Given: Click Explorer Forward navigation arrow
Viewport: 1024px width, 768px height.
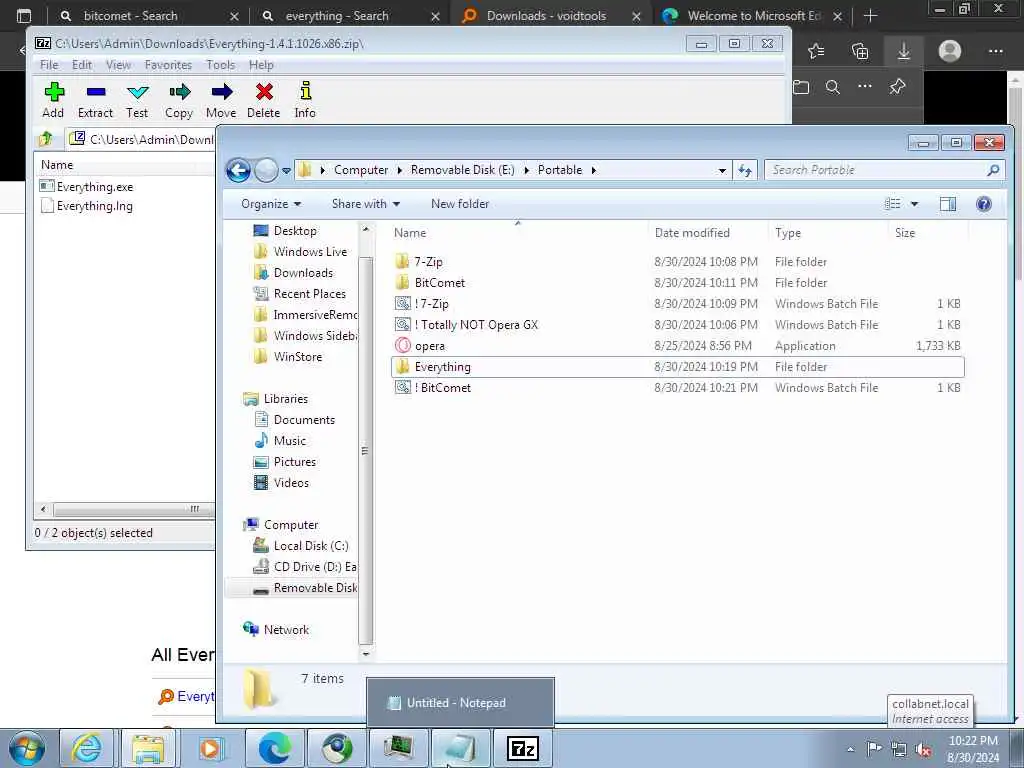Looking at the screenshot, I should tap(266, 170).
